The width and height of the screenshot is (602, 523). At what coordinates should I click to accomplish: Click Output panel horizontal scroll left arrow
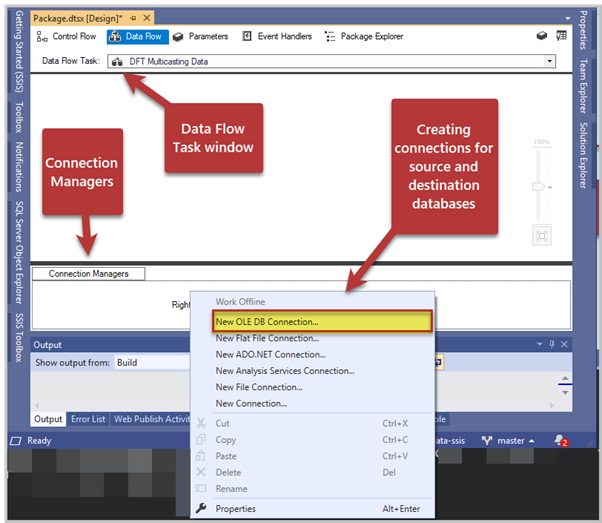pyautogui.click(x=37, y=405)
